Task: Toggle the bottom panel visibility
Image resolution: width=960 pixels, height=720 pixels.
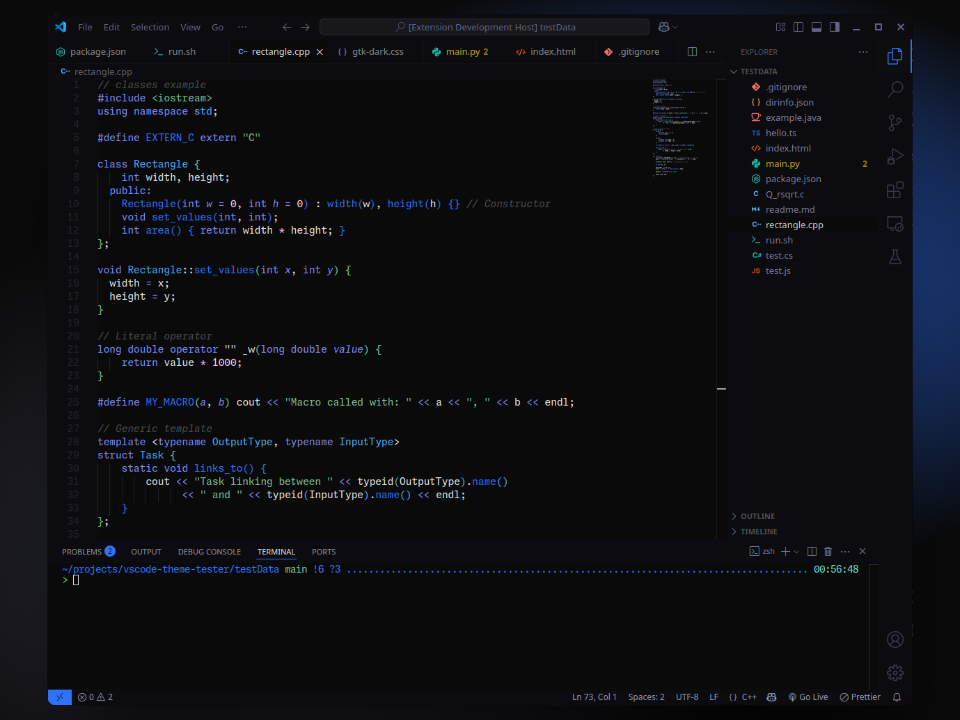Action: pos(816,27)
